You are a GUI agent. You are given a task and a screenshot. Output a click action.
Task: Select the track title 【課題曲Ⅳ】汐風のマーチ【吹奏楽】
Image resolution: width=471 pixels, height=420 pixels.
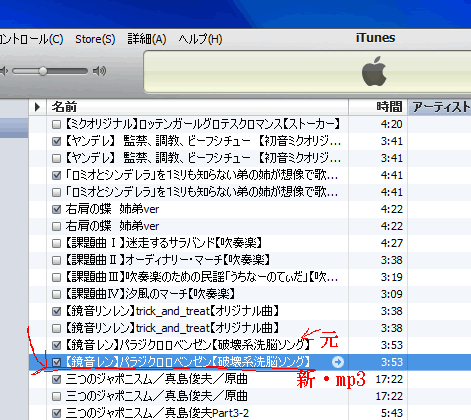pyautogui.click(x=150, y=294)
